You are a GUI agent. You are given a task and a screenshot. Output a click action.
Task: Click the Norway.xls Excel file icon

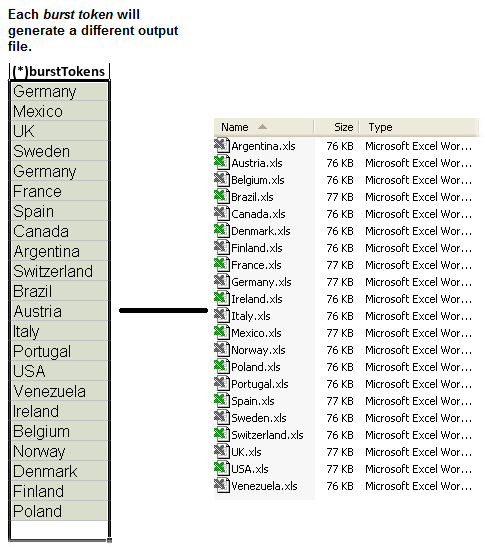[x=222, y=350]
